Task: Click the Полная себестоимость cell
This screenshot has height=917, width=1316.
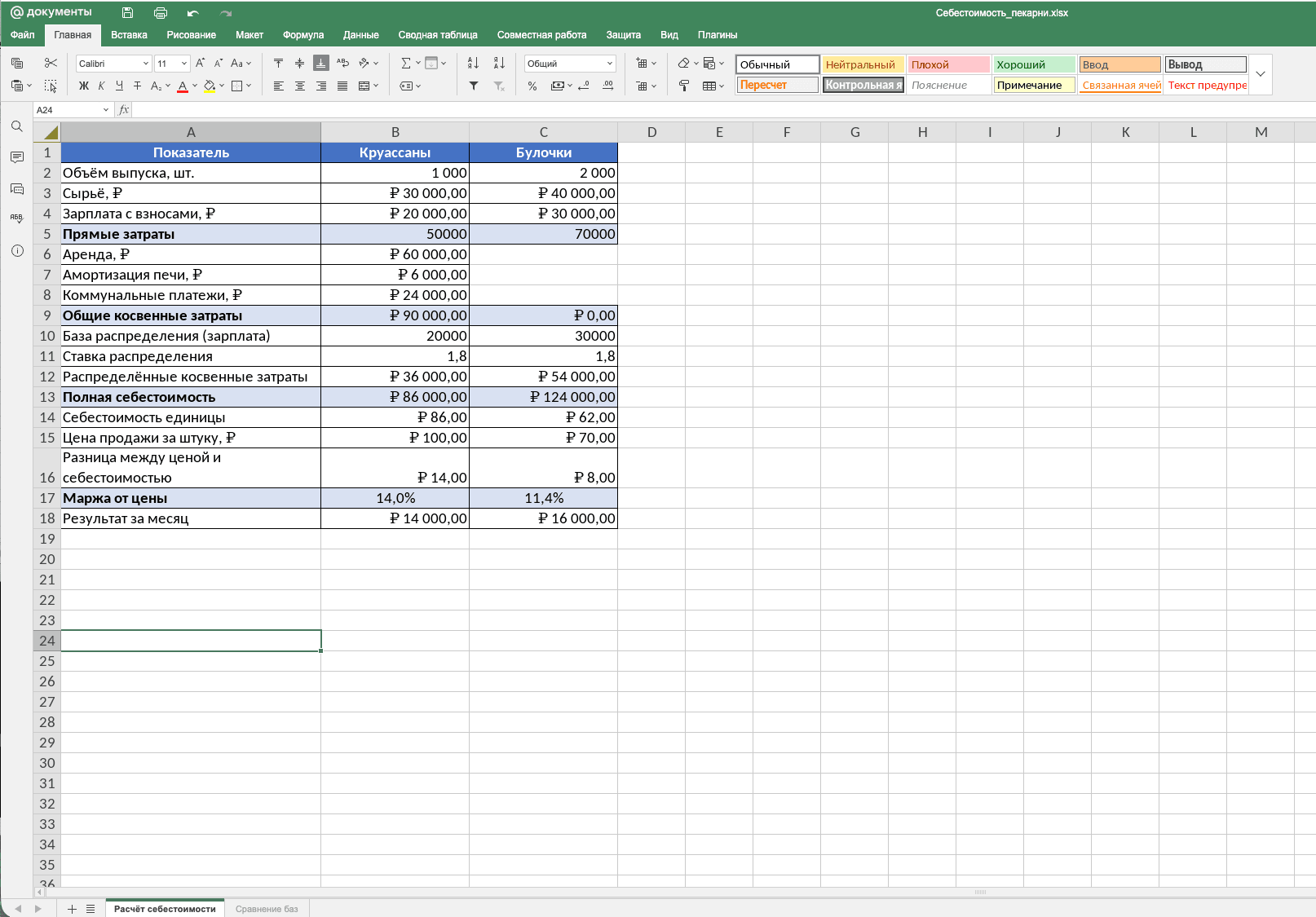Action: tap(191, 397)
